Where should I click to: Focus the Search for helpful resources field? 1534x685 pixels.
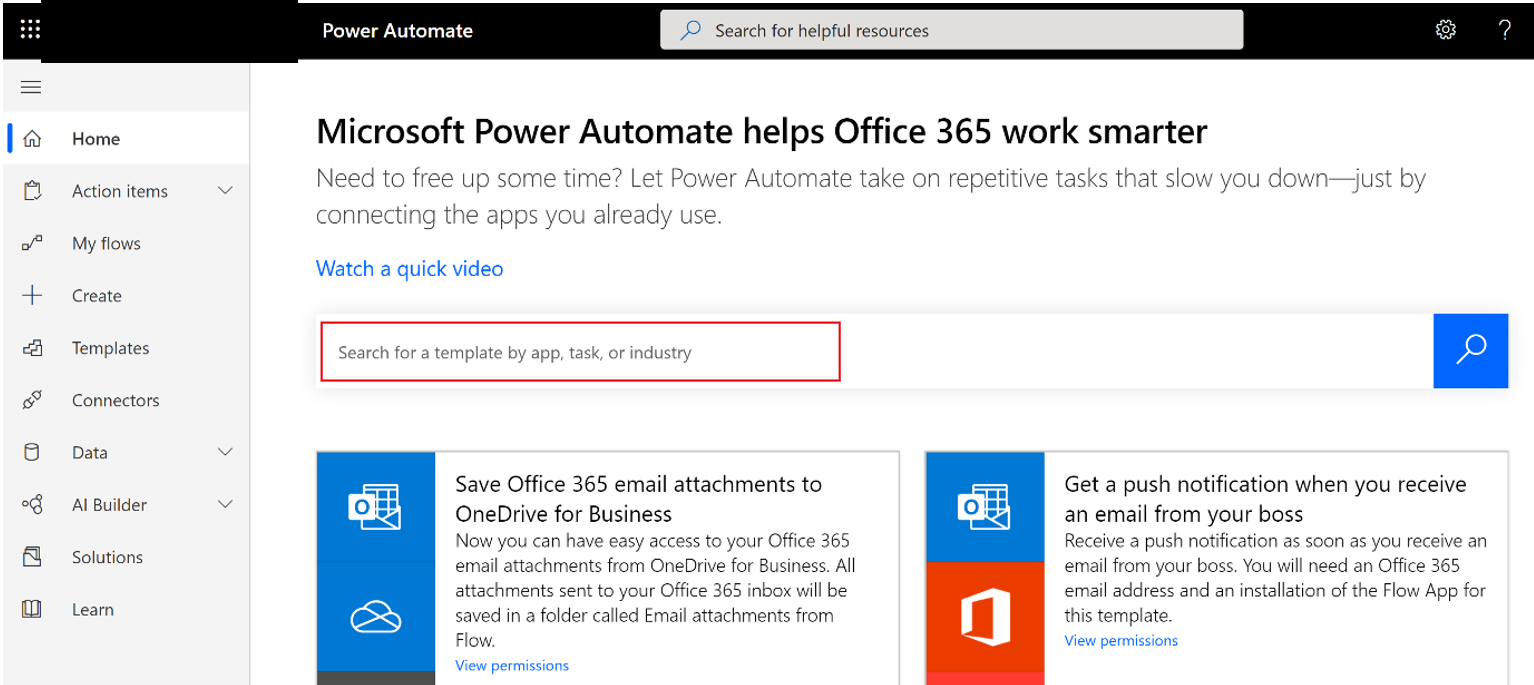951,30
